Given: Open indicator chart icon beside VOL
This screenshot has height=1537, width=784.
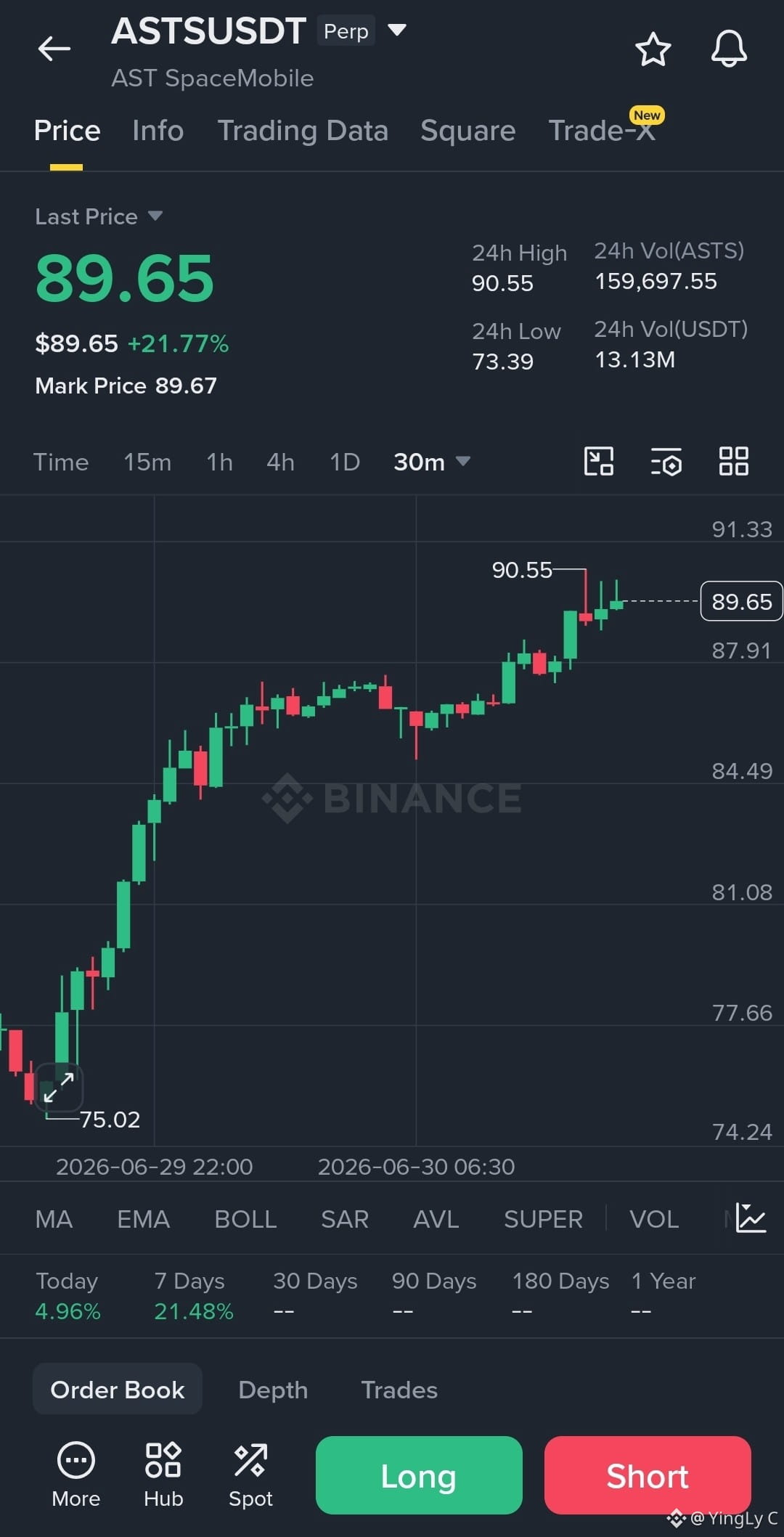Looking at the screenshot, I should [751, 1218].
